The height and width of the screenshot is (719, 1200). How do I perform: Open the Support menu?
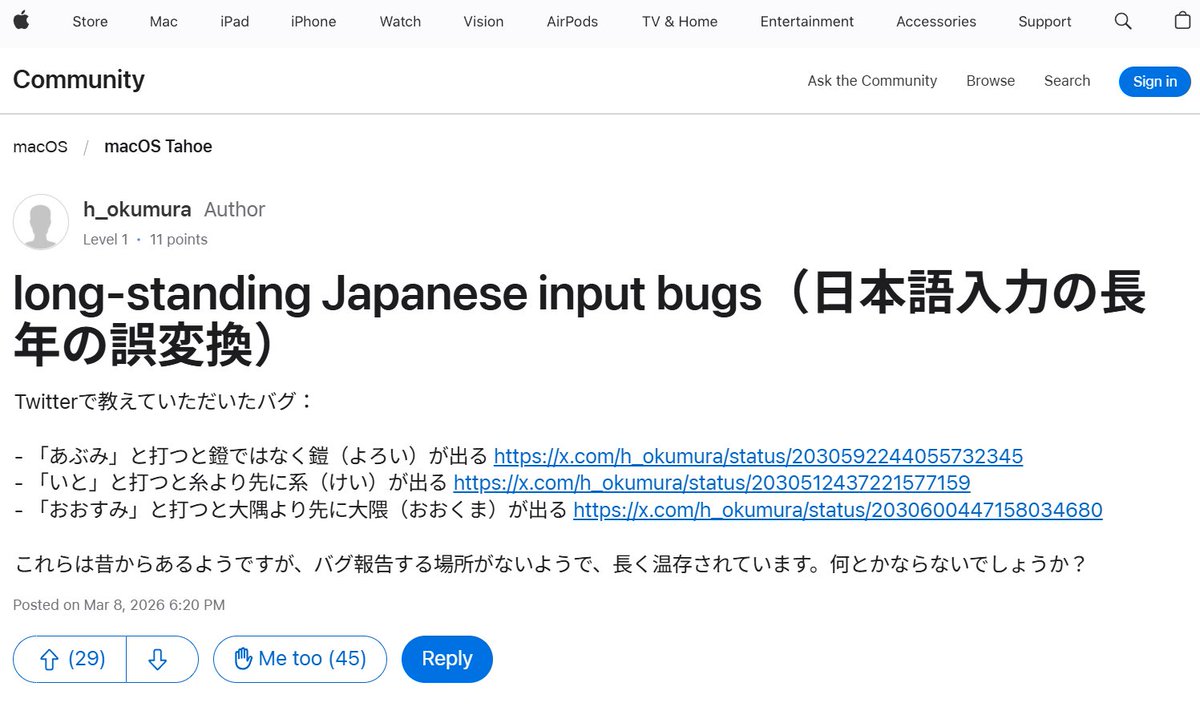[x=1045, y=21]
